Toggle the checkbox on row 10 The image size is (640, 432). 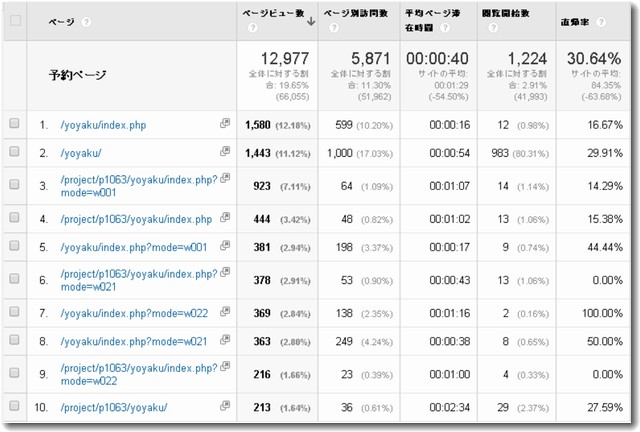click(x=14, y=407)
